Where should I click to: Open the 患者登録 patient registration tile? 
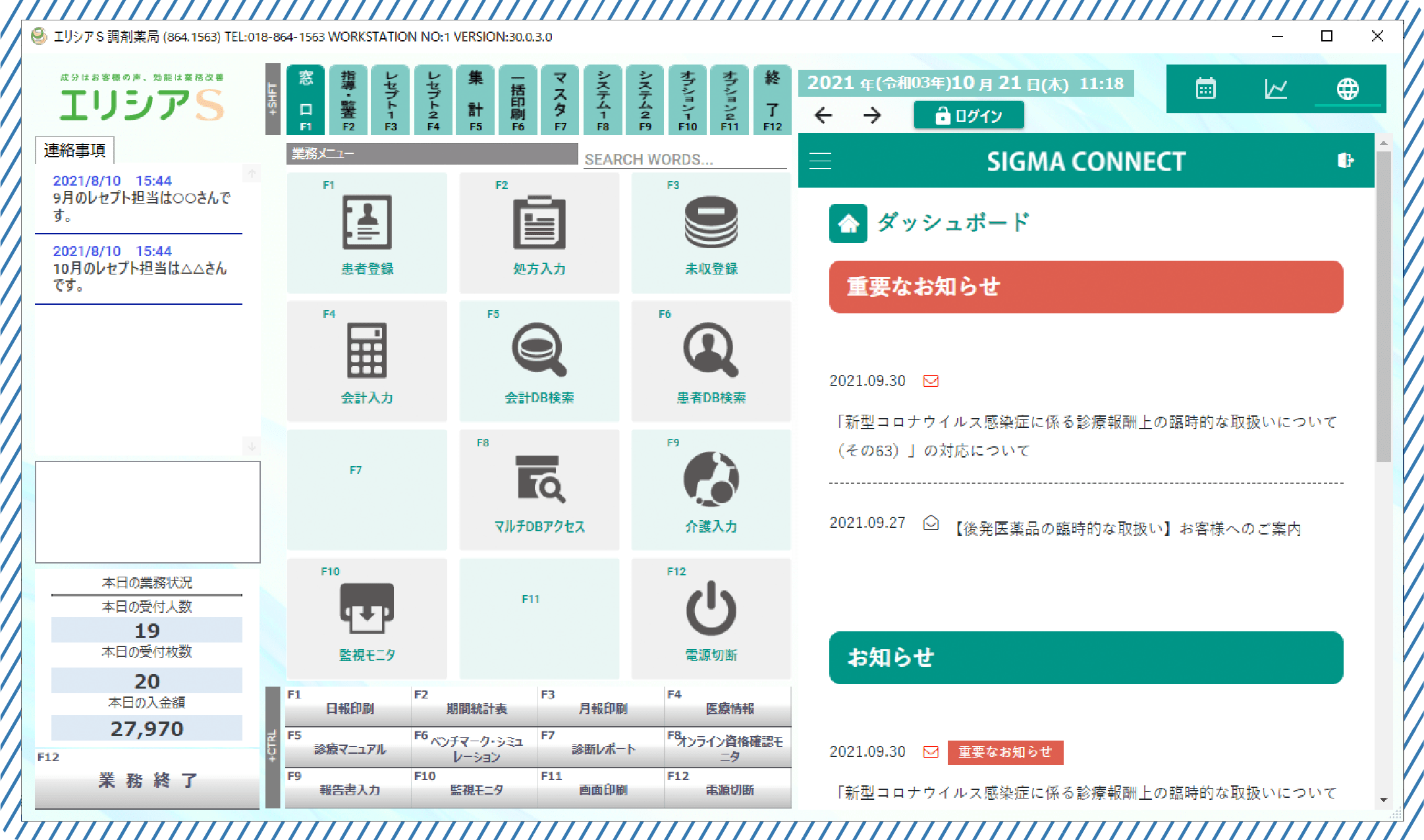coord(367,232)
